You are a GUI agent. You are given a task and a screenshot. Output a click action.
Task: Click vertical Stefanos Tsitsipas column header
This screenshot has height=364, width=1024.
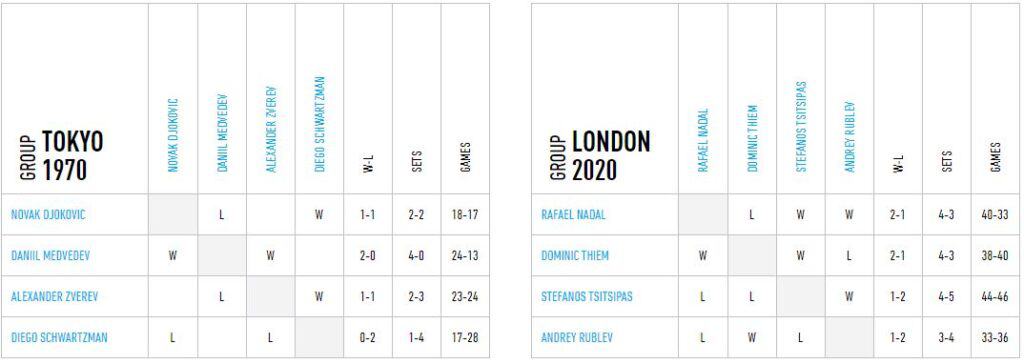coord(801,127)
